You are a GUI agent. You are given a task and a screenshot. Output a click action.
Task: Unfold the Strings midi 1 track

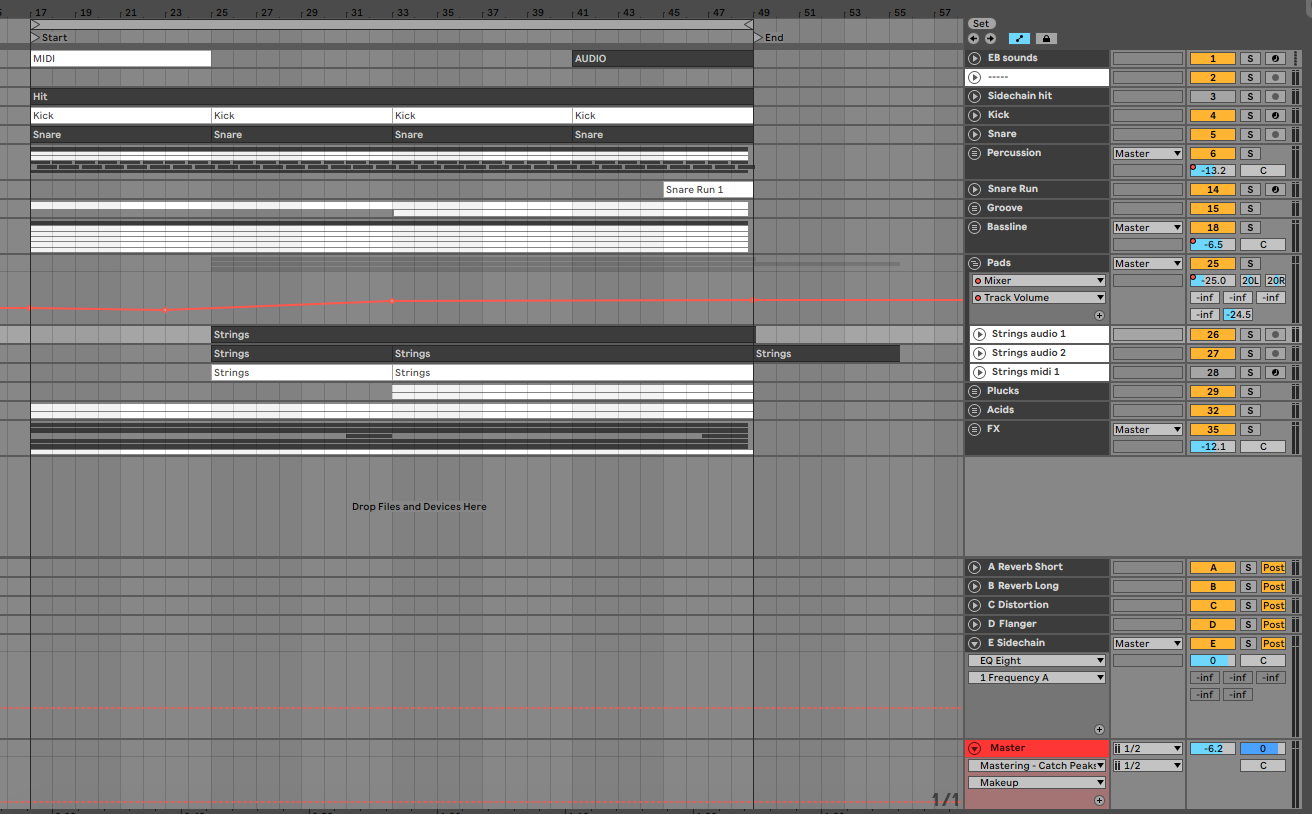tap(979, 372)
